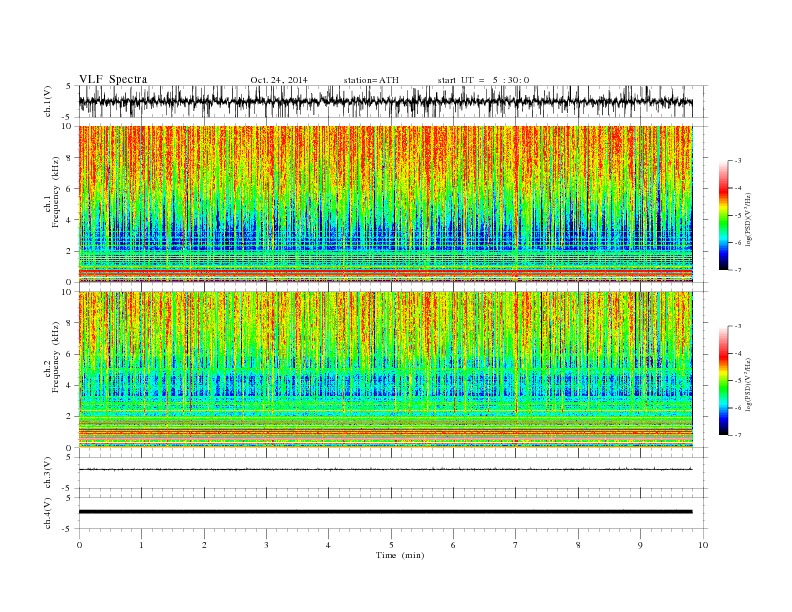Click the time axis tick label "9"
The image size is (792, 612).
(640, 545)
